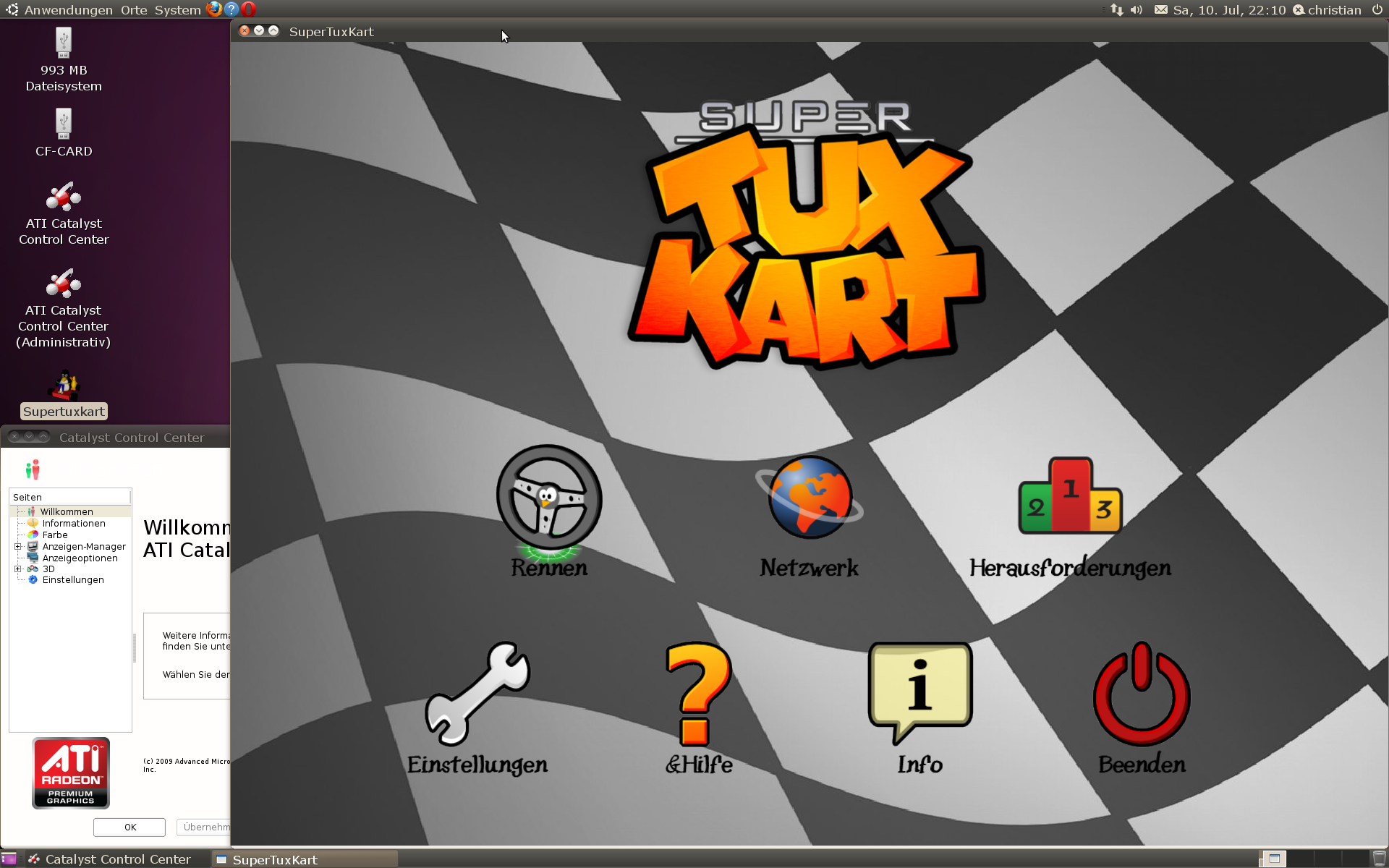The image size is (1389, 868).
Task: Expand the Anzeigen-Manager tree node
Action: 18,547
